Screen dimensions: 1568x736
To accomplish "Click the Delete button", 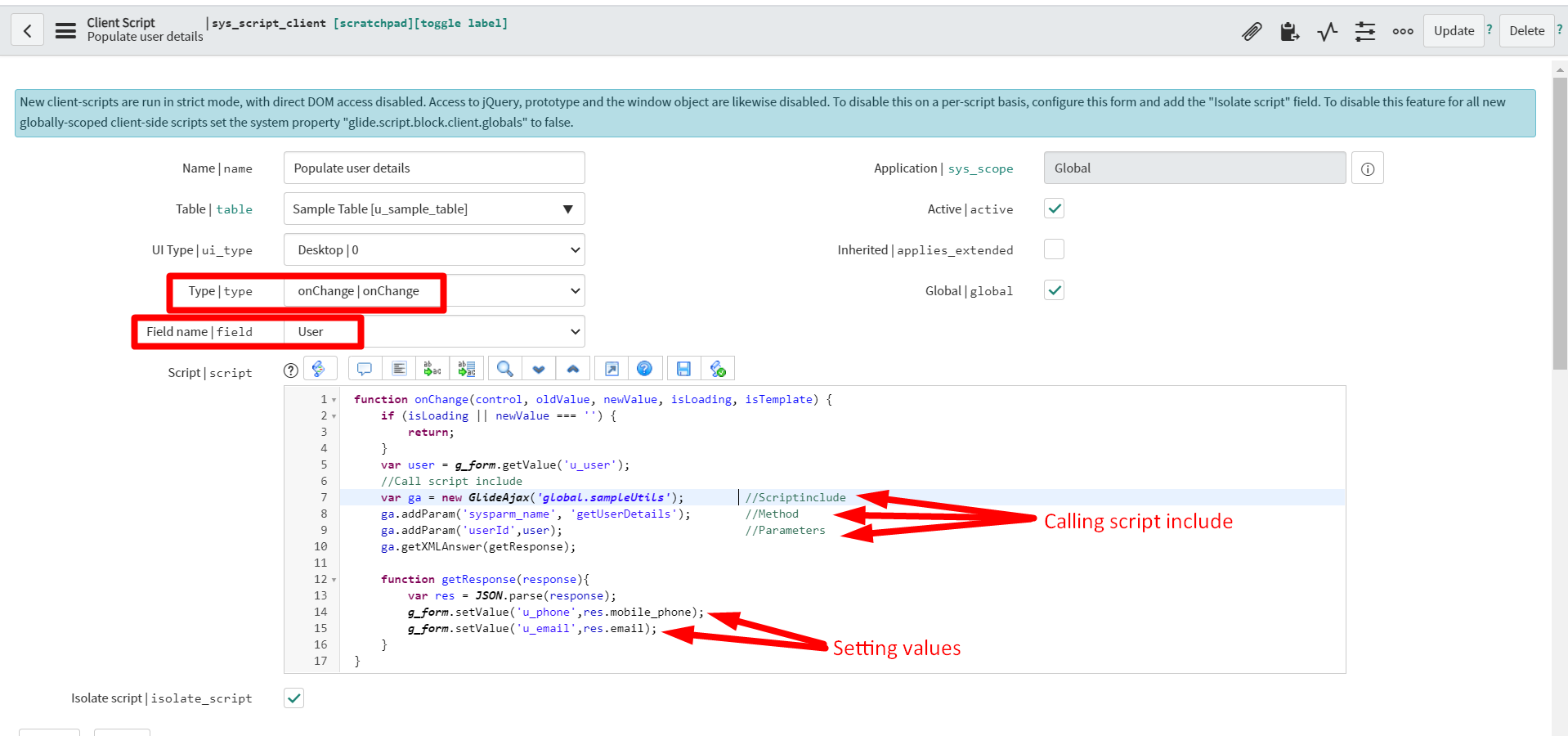I will 1526,31.
